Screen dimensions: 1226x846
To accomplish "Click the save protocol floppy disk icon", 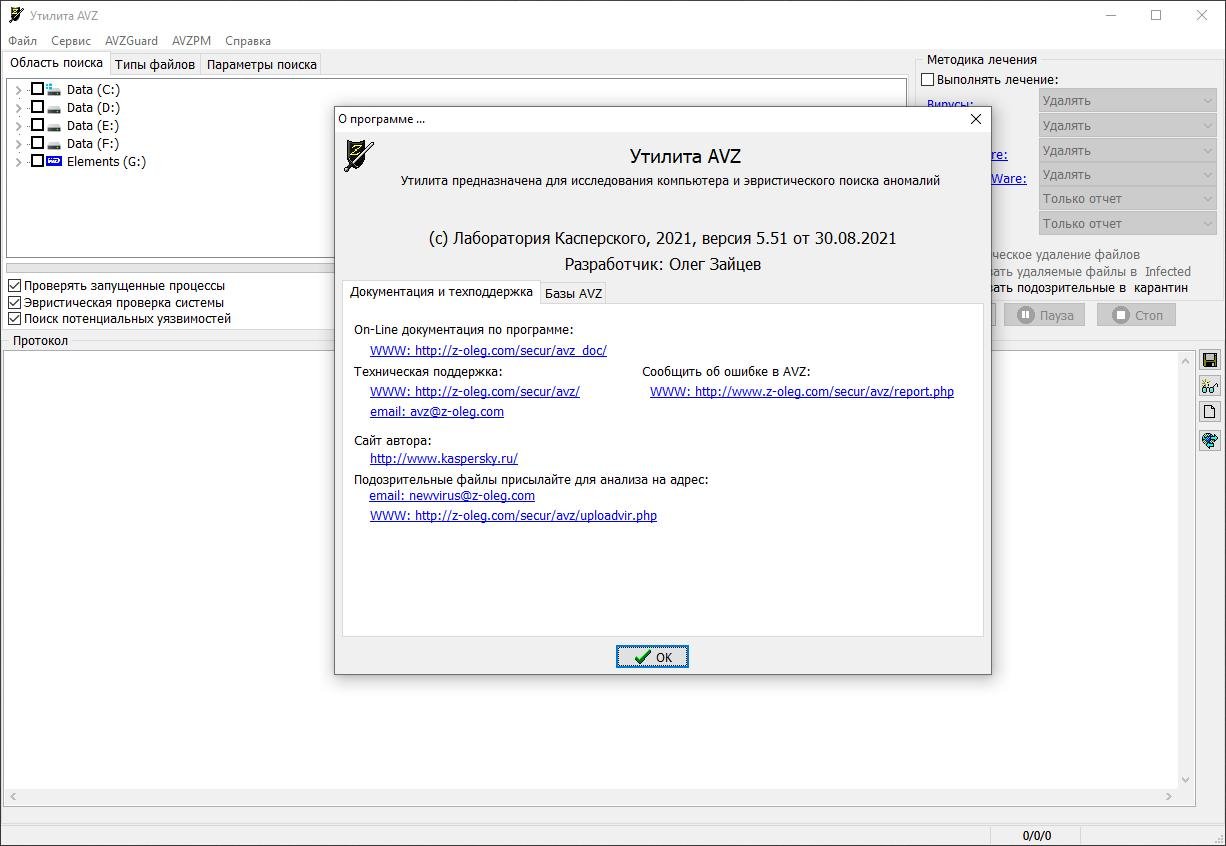I will pos(1209,360).
